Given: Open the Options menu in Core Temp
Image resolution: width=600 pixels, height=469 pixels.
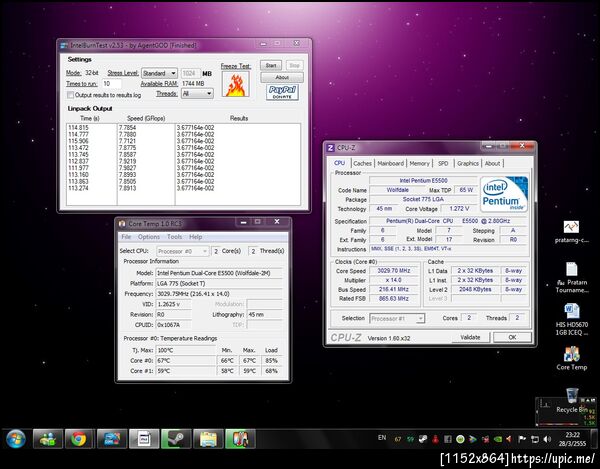Looking at the screenshot, I should point(148,237).
